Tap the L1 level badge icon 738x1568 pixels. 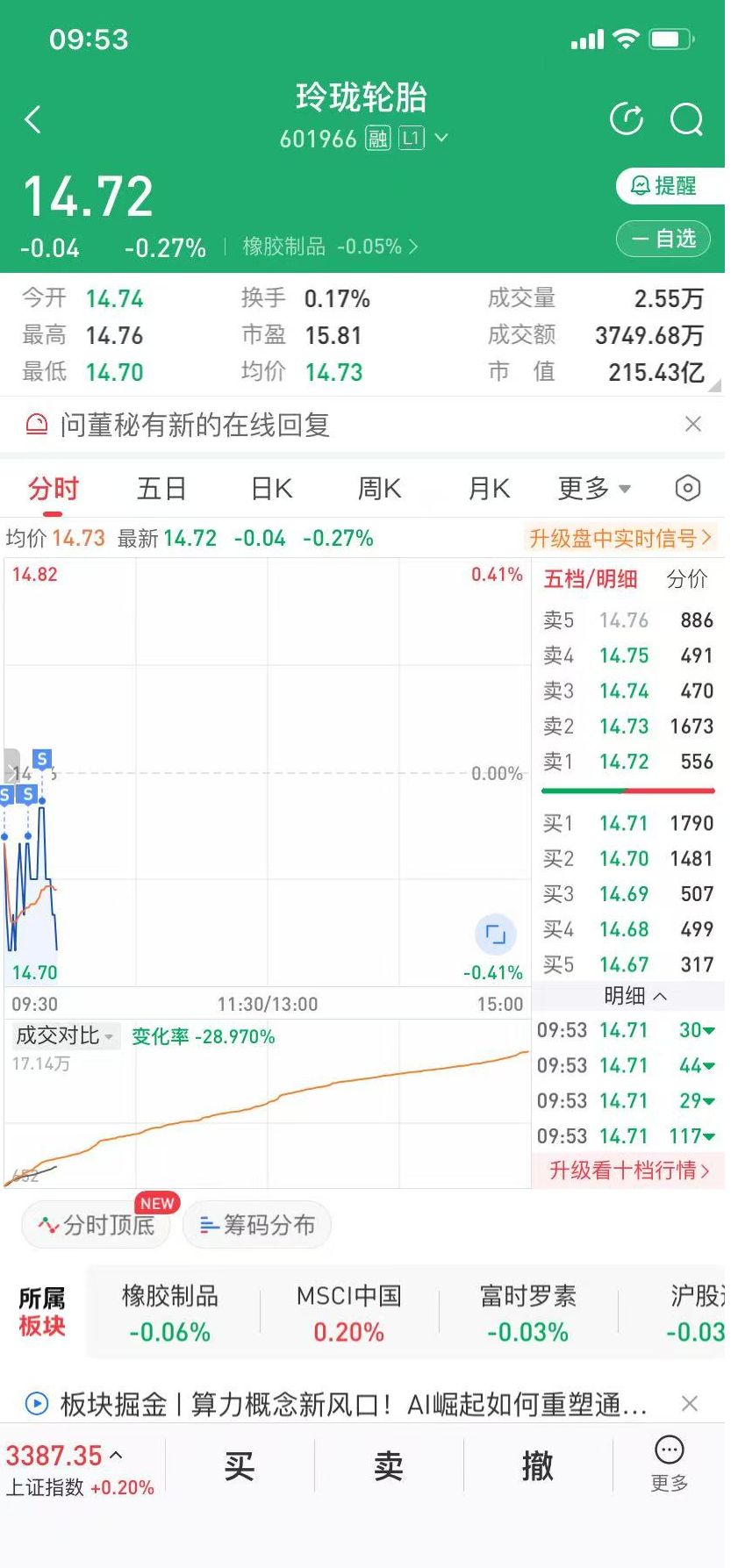pyautogui.click(x=412, y=139)
